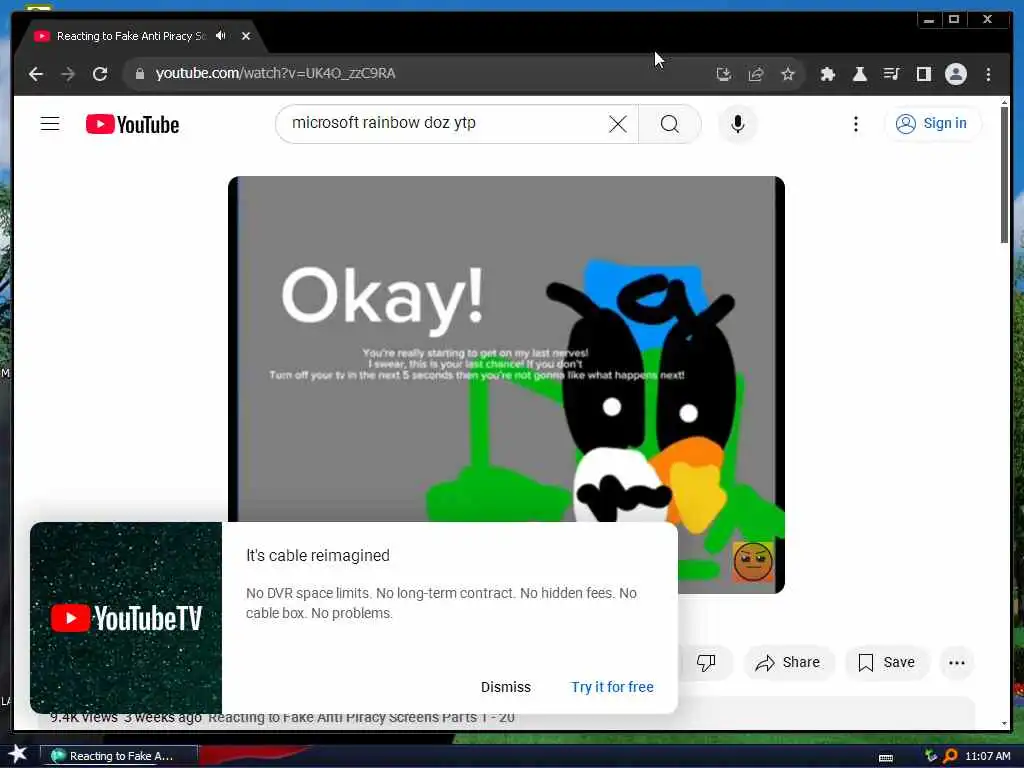Click the scrollbar down arrow
The image size is (1024, 768).
click(1004, 724)
